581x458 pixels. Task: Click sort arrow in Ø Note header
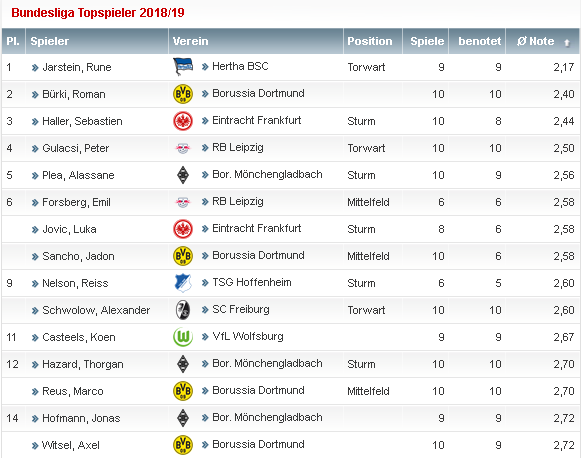pos(567,42)
